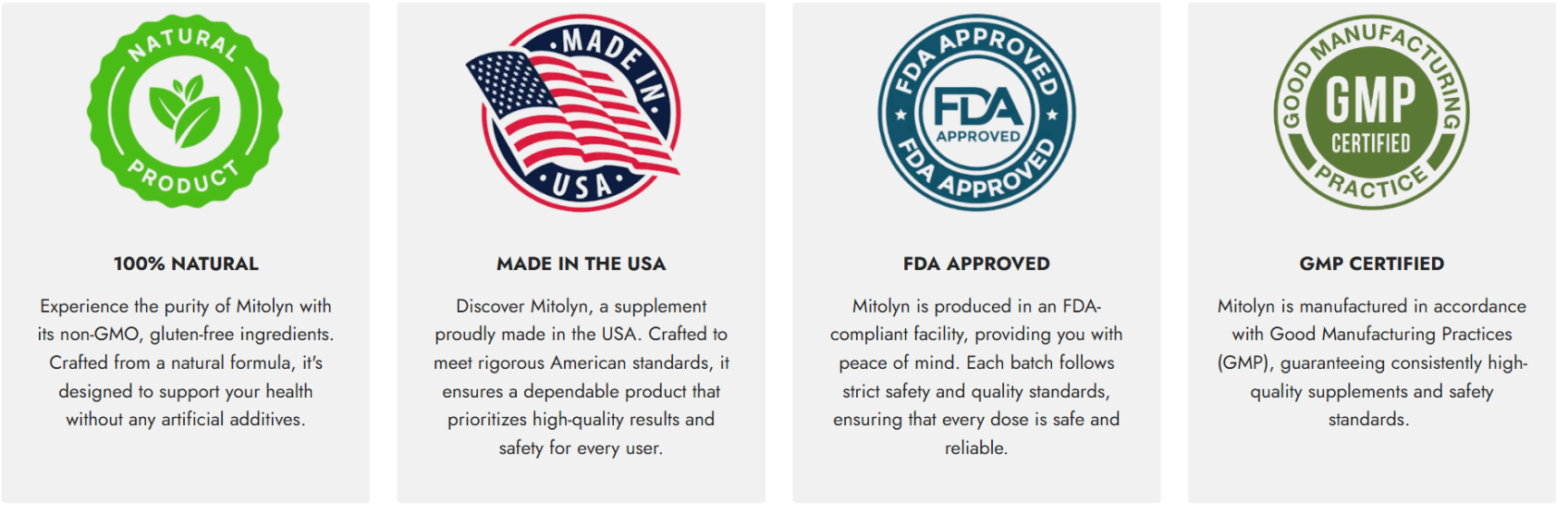Select the 100% NATURAL heading
Screen dimensions: 1568x514
(186, 263)
